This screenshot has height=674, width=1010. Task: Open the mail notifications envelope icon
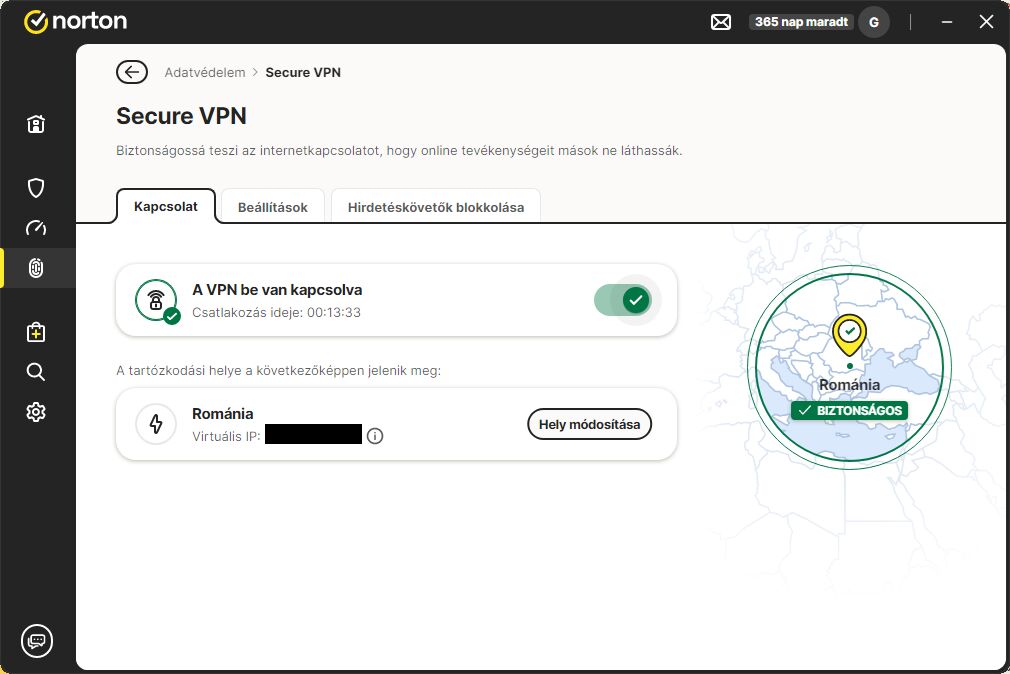tap(721, 22)
